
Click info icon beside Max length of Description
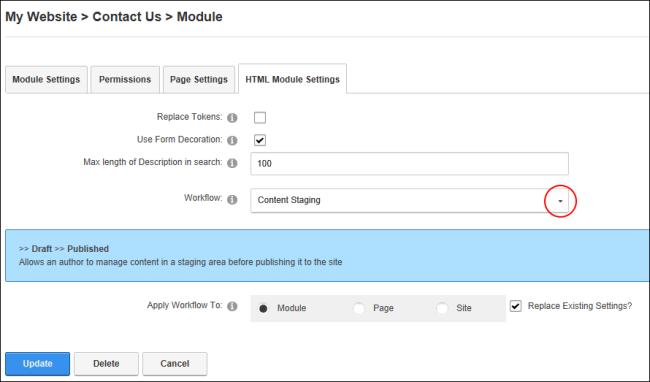233,163
